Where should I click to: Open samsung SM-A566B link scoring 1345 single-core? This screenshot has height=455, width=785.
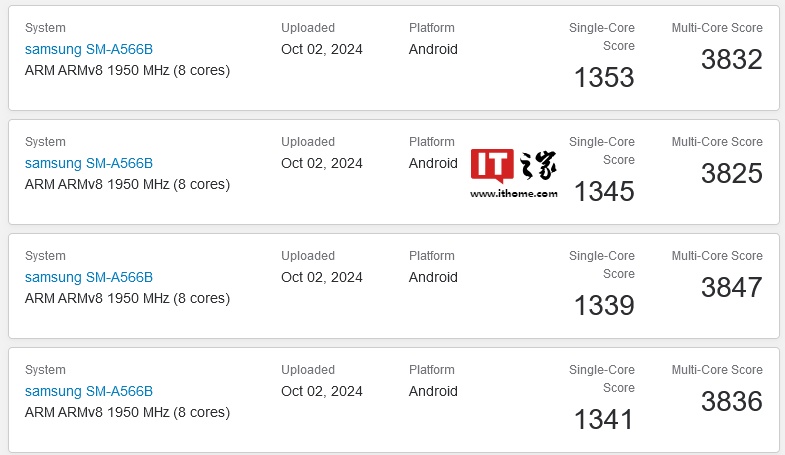click(89, 163)
